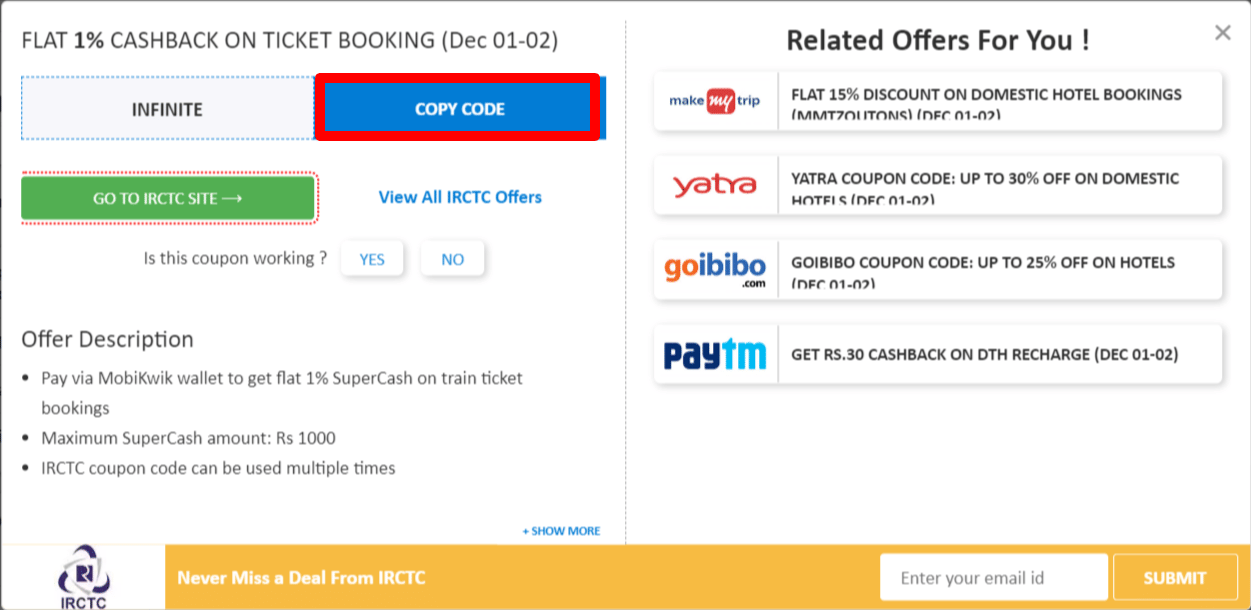
Task: Select the INFINITE coupon code
Action: coord(166,108)
